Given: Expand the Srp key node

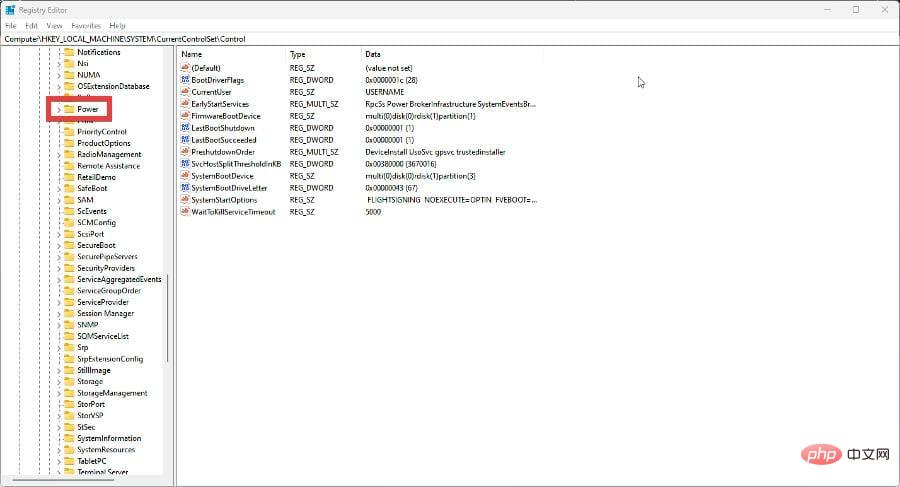Looking at the screenshot, I should tap(59, 347).
